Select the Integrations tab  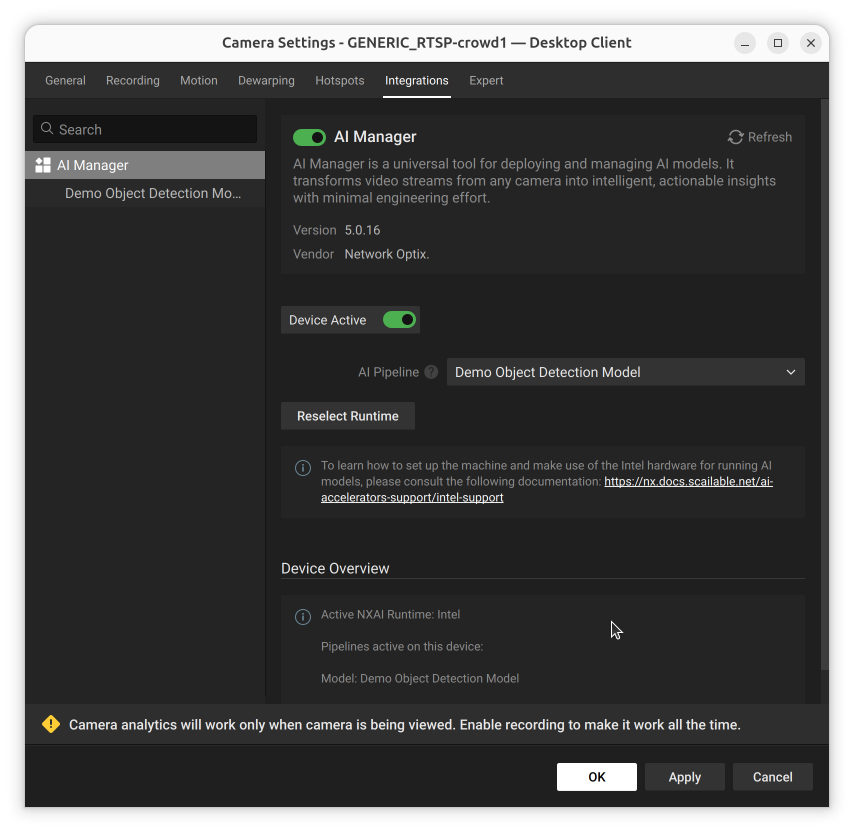click(x=417, y=81)
